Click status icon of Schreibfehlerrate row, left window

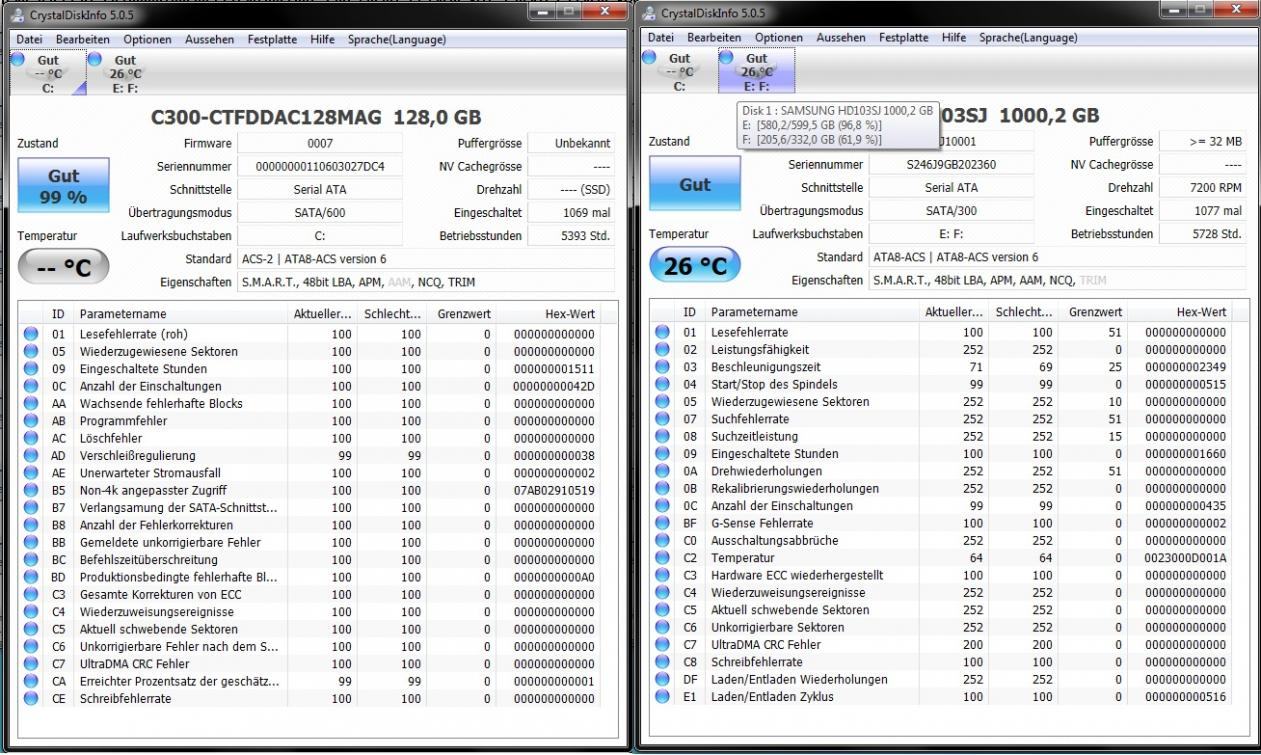coord(31,699)
